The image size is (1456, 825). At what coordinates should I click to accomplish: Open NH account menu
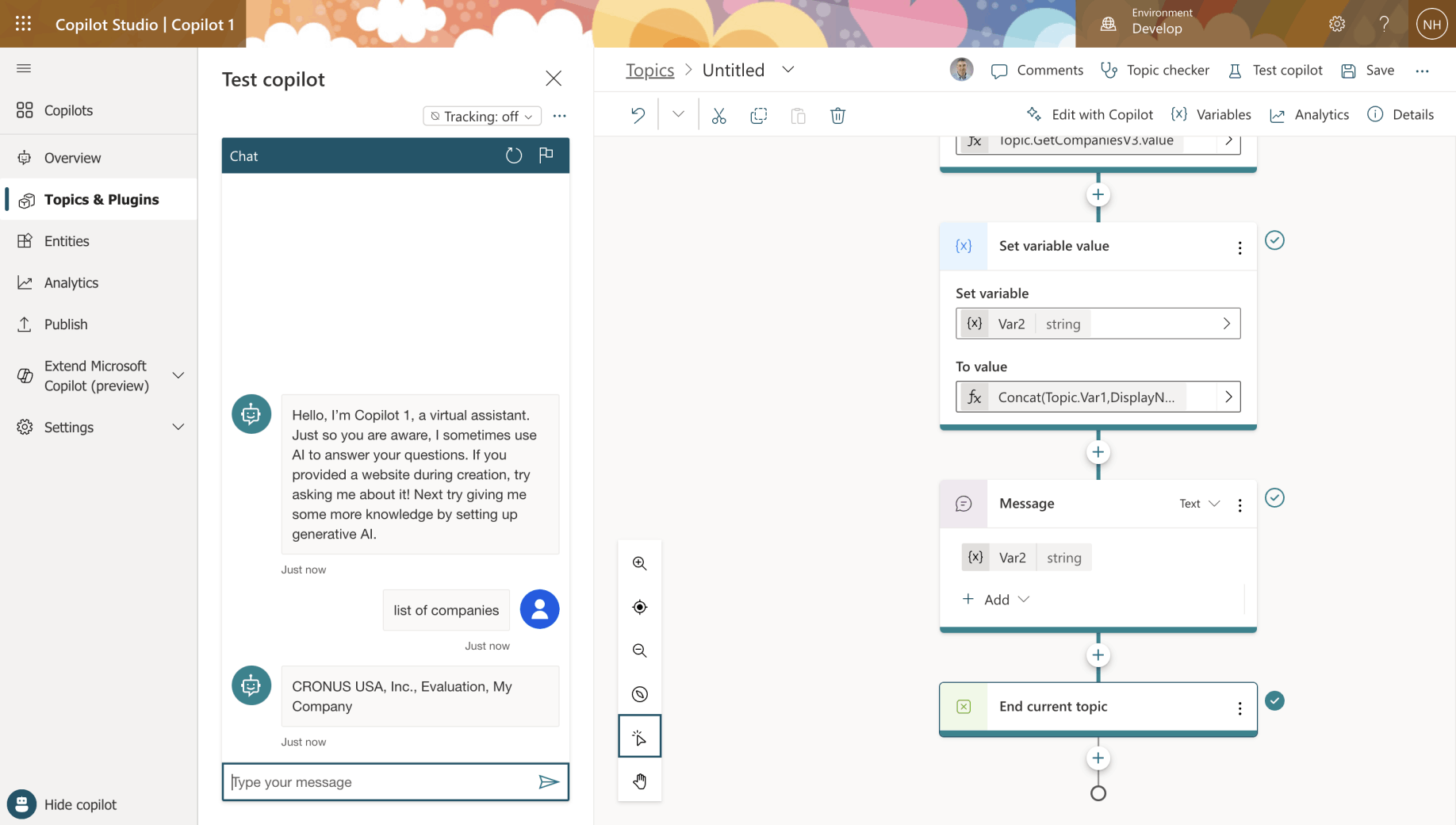pyautogui.click(x=1432, y=24)
